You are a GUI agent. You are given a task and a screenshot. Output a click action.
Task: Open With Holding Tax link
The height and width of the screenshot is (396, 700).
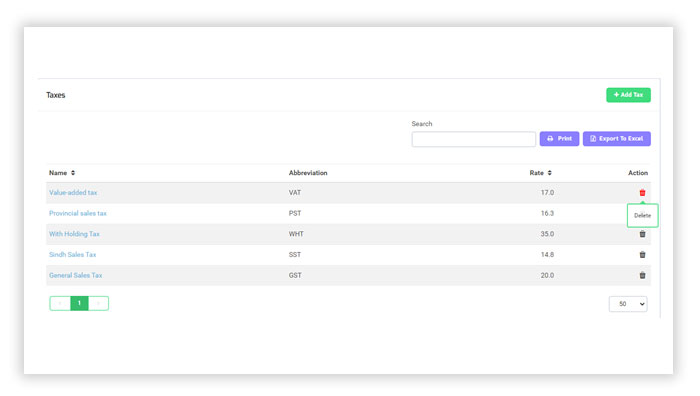[74, 234]
